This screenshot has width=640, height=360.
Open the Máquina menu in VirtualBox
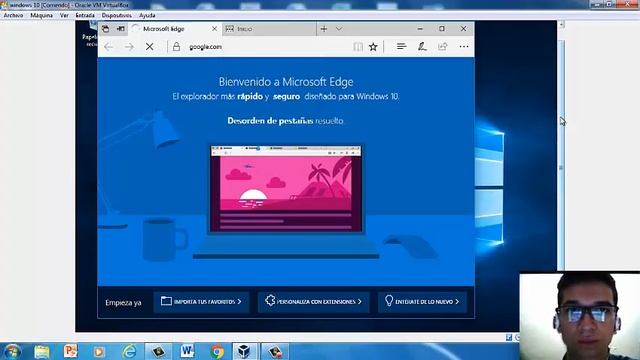click(x=42, y=15)
